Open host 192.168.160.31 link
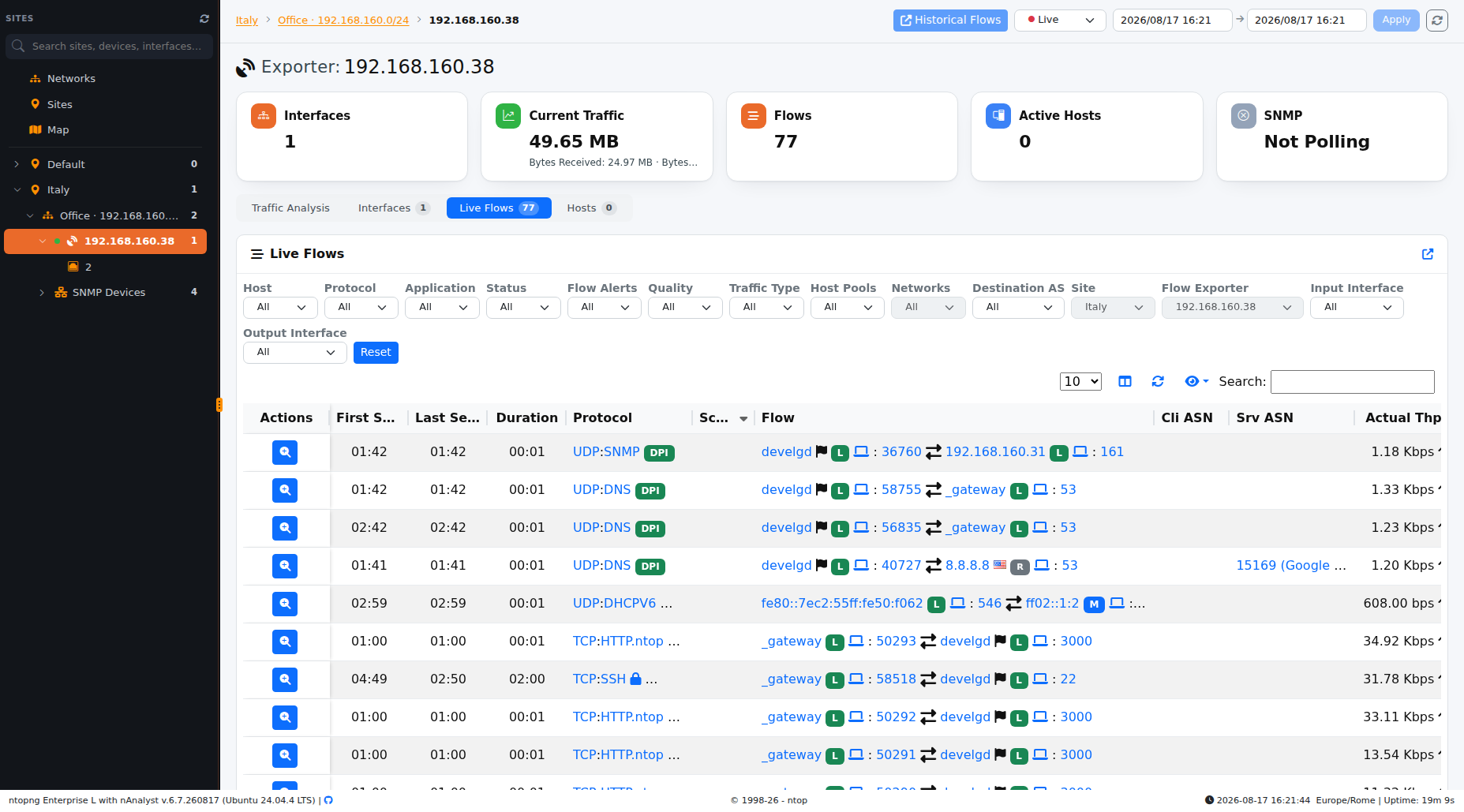The width and height of the screenshot is (1464, 812). (x=995, y=452)
